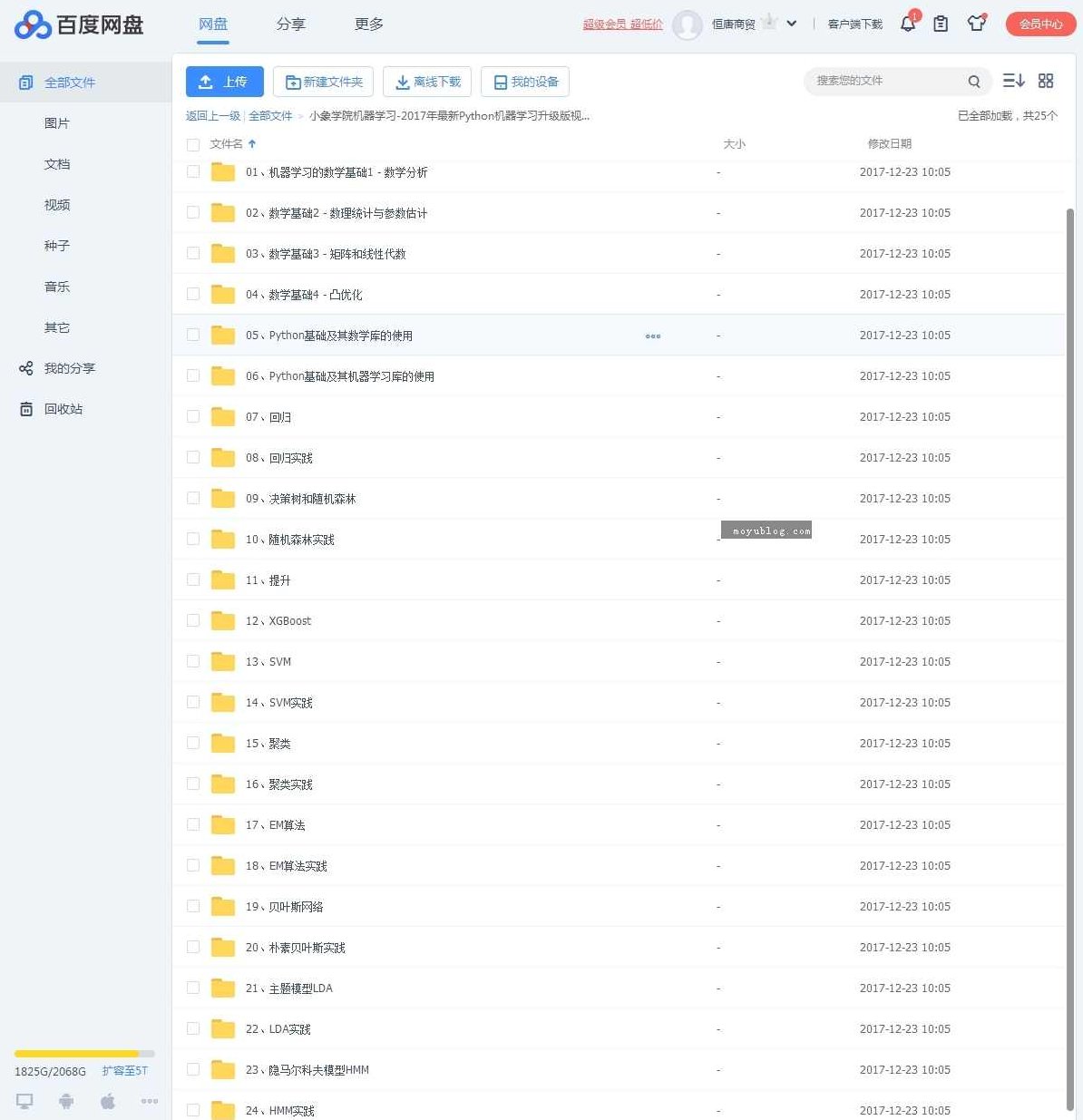Click the 扩容至5T storage link

tap(124, 1071)
